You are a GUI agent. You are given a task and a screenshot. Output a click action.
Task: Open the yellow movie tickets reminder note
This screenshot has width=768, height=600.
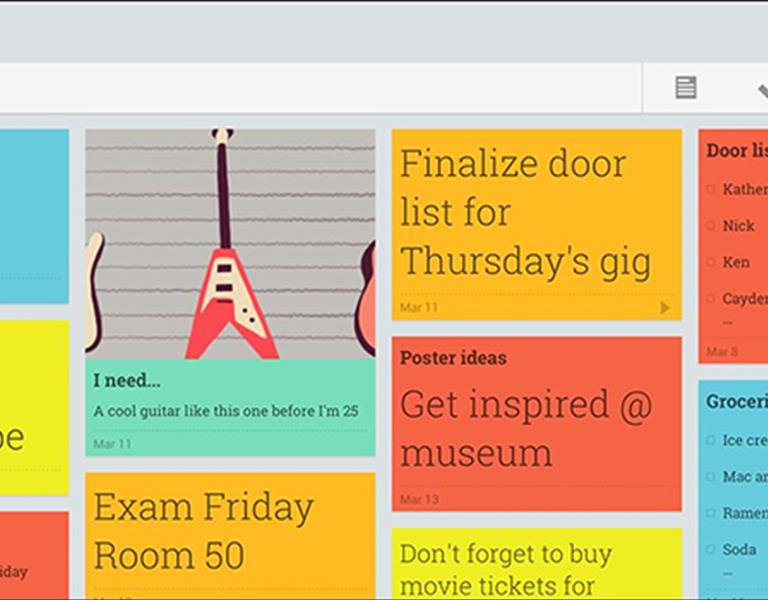click(537, 563)
